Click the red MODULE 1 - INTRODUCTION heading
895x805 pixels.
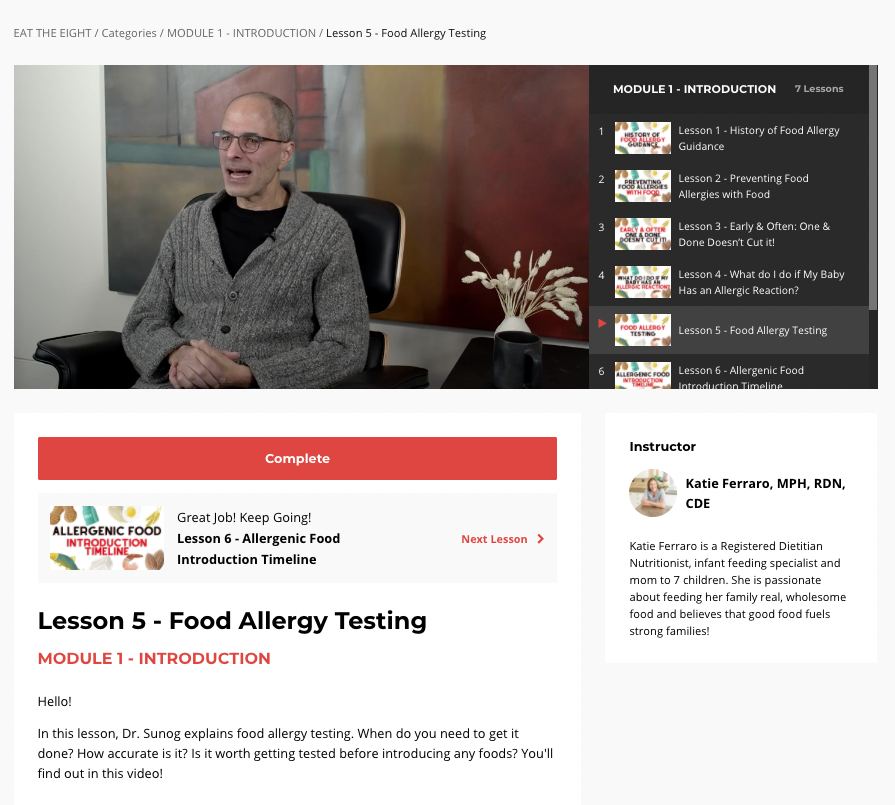(154, 658)
